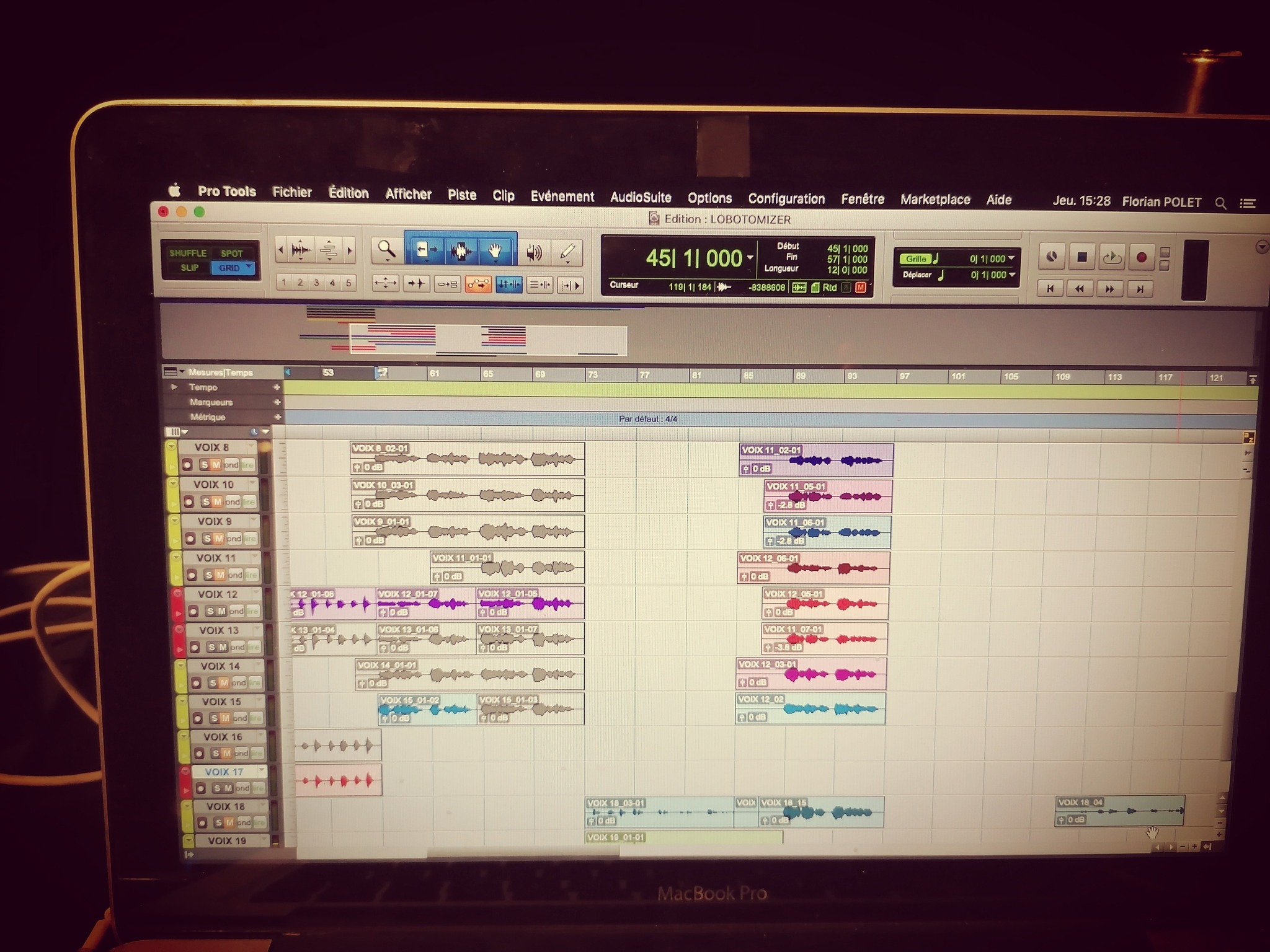This screenshot has height=952, width=1270.
Task: Solo the VOIX 8 track
Action: click(x=204, y=465)
